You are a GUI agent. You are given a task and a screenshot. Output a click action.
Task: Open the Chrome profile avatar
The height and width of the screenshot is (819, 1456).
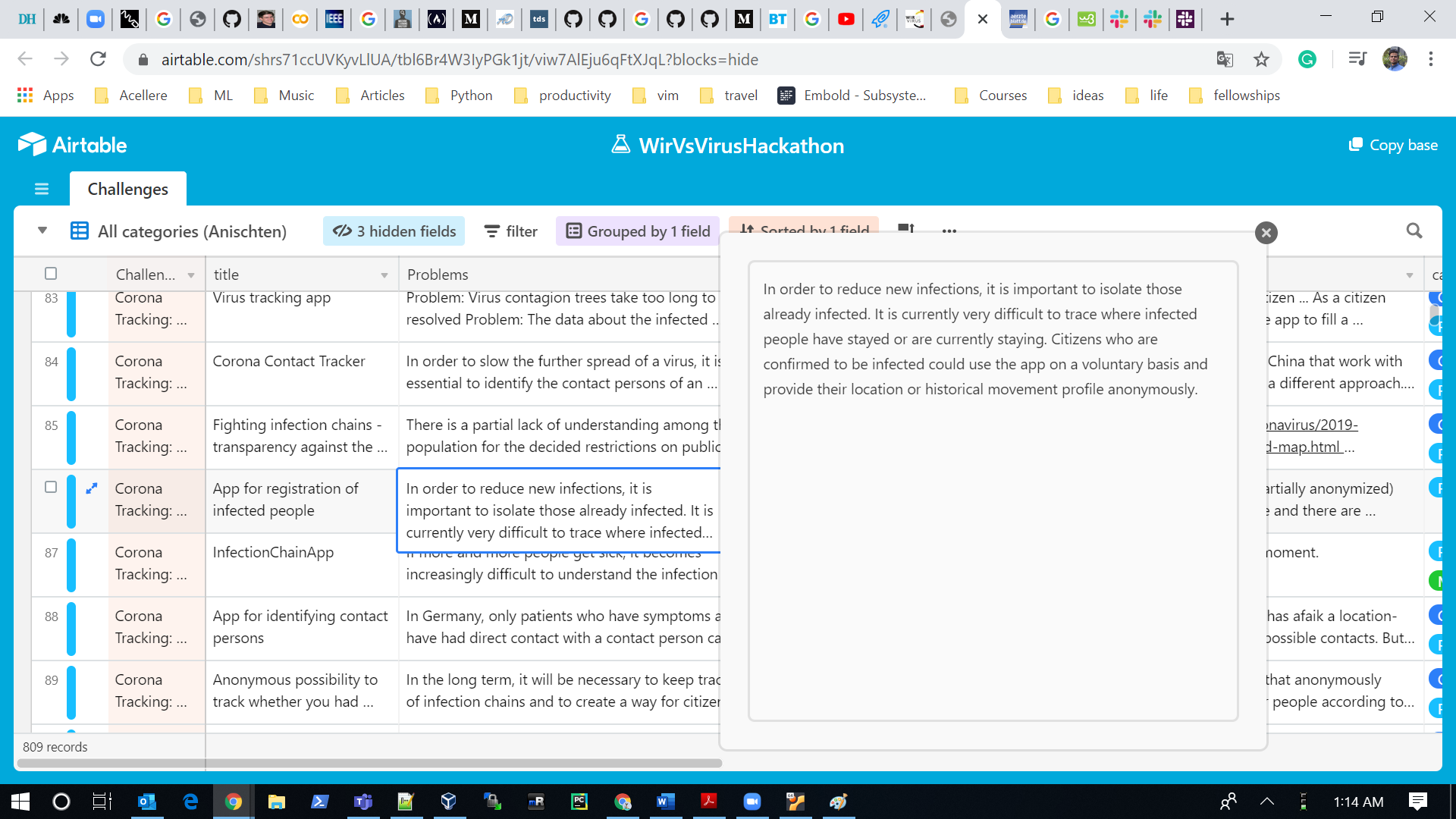(1395, 59)
